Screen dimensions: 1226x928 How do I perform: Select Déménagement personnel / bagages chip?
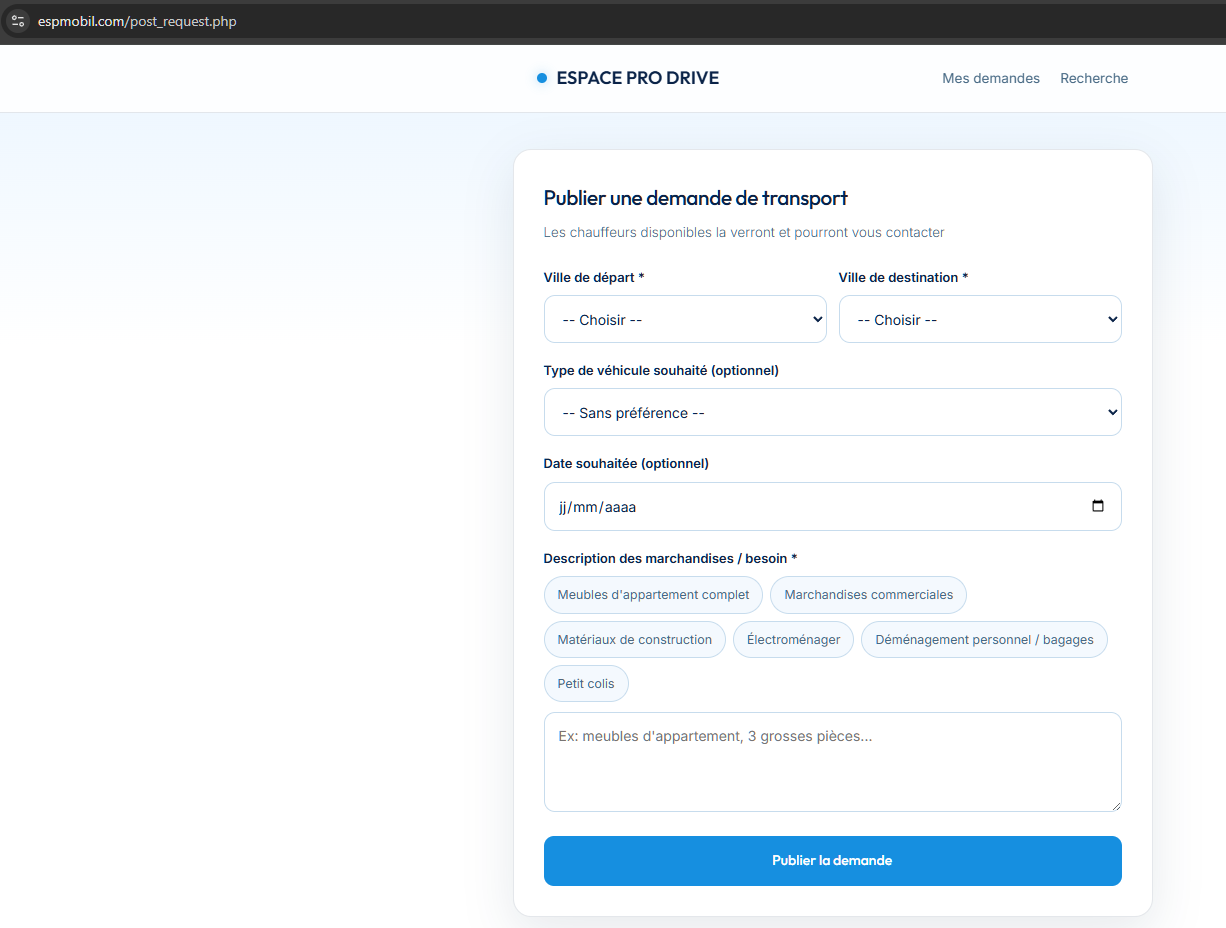(984, 640)
